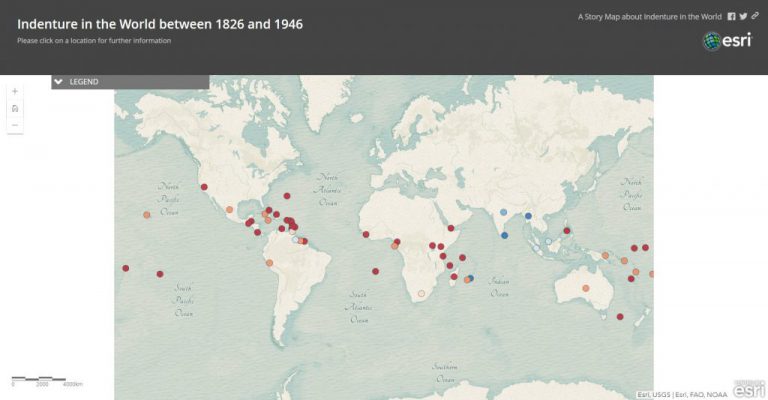Select the light blue marker in Borneo region
The height and width of the screenshot is (400, 768).
[x=549, y=241]
